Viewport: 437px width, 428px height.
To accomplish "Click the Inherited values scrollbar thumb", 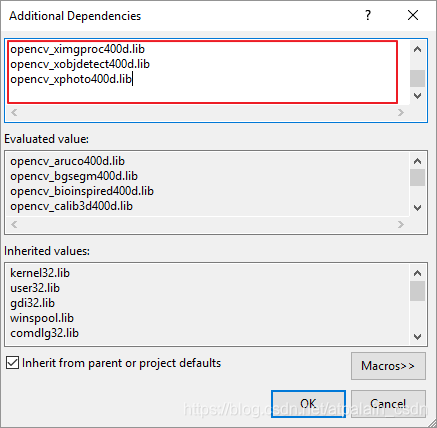I will click(417, 291).
